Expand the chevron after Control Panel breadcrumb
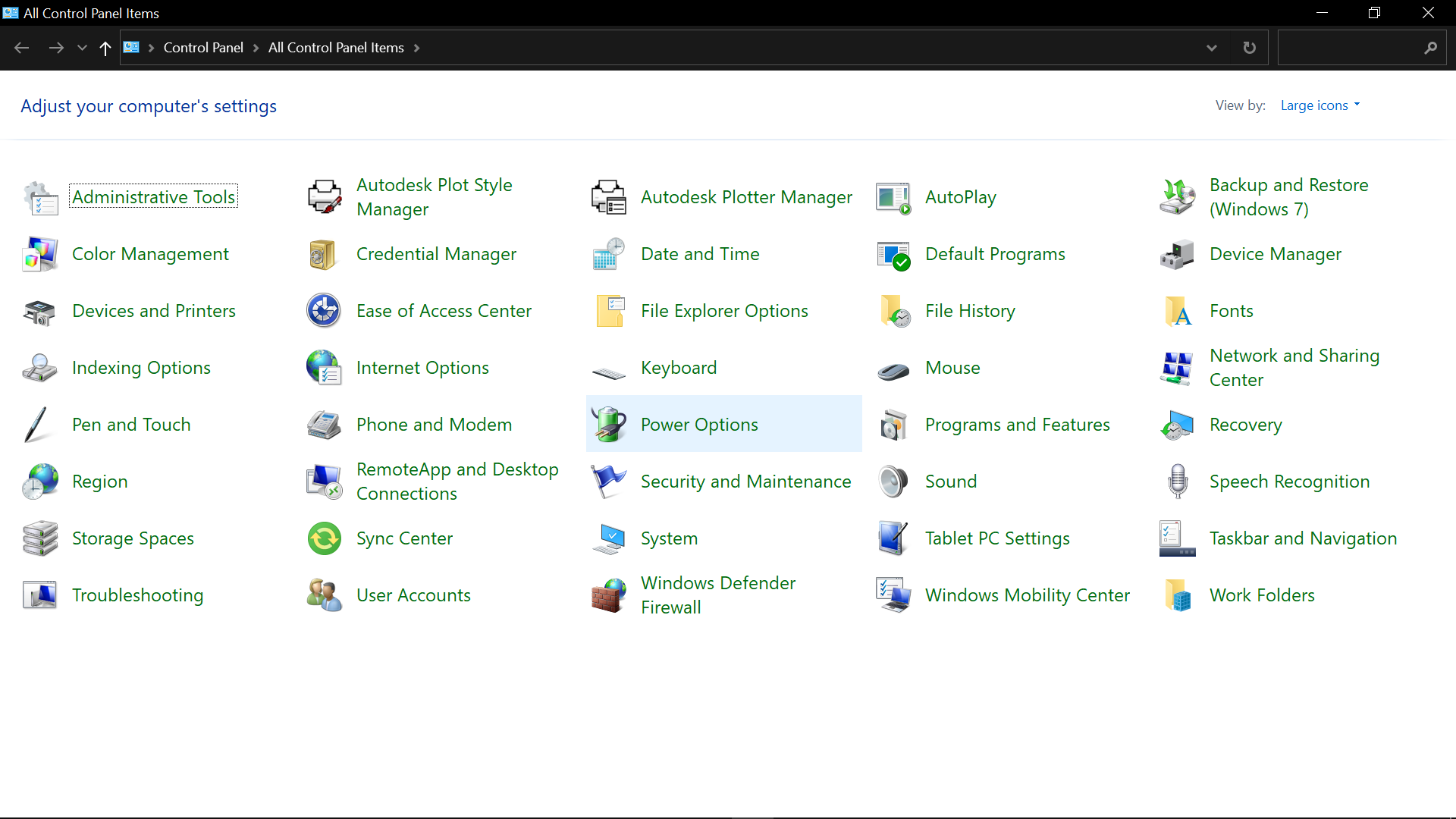The width and height of the screenshot is (1456, 819). point(256,48)
